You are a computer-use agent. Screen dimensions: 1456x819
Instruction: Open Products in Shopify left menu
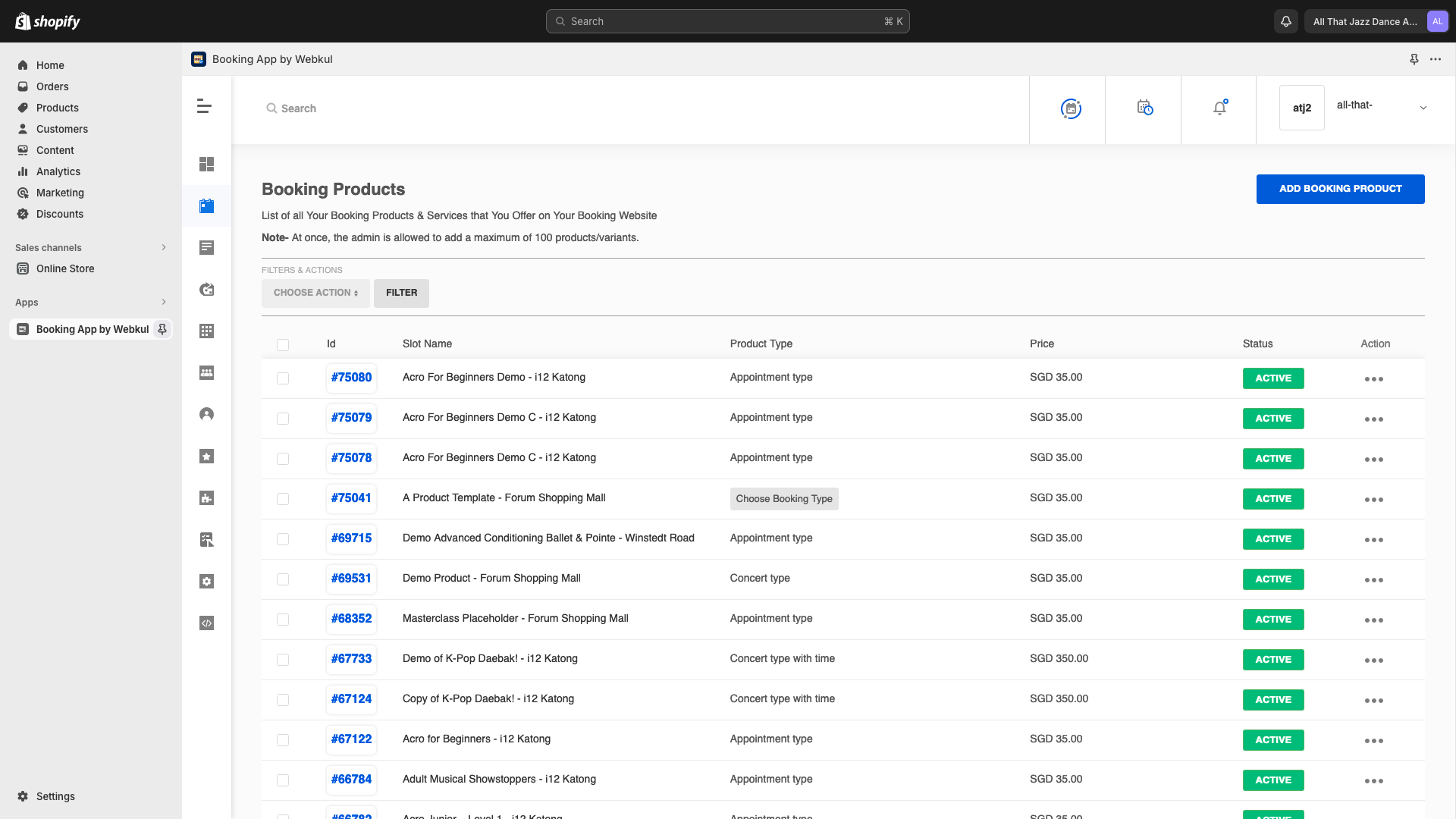click(x=58, y=108)
